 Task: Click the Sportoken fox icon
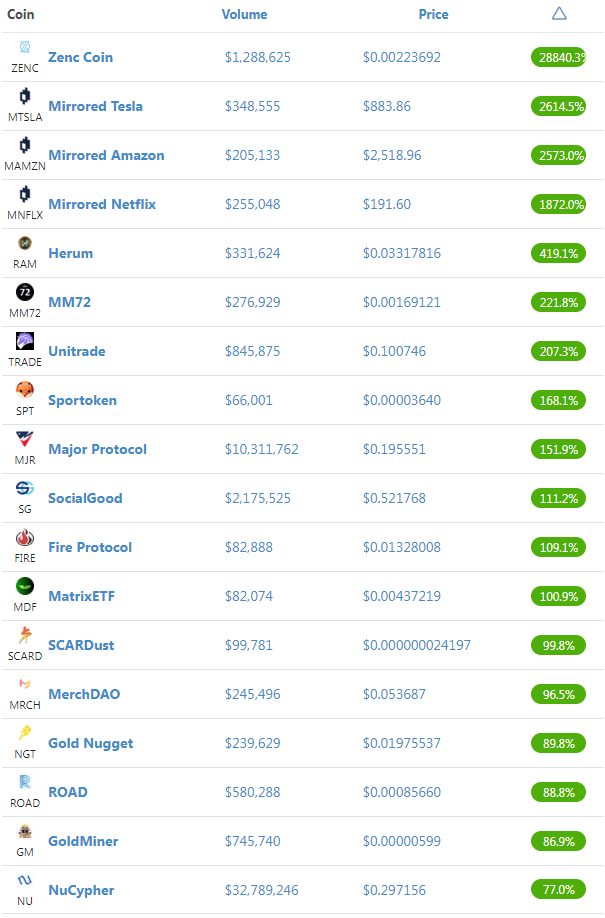25,390
